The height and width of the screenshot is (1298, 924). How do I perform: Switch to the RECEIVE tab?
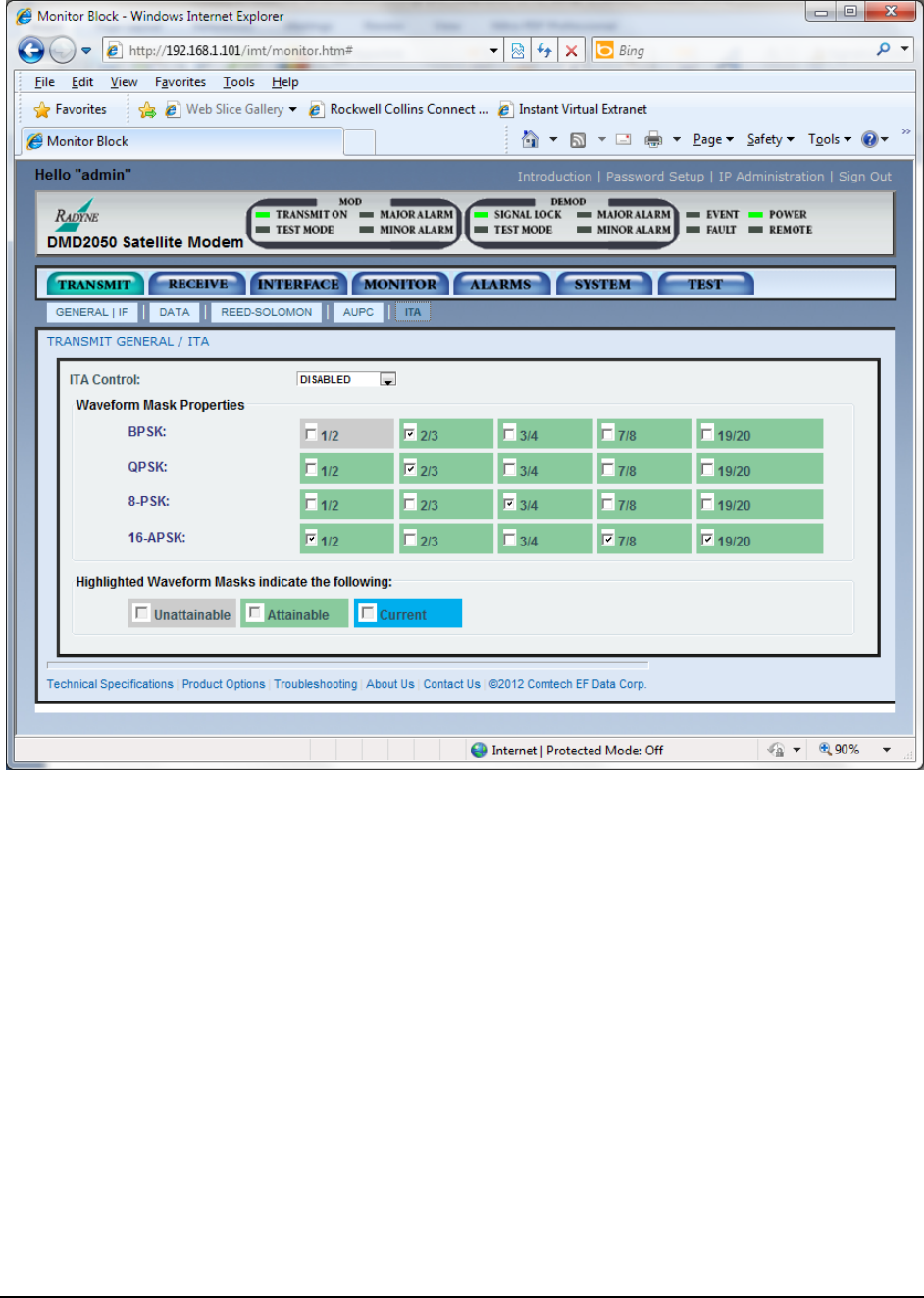click(x=197, y=285)
